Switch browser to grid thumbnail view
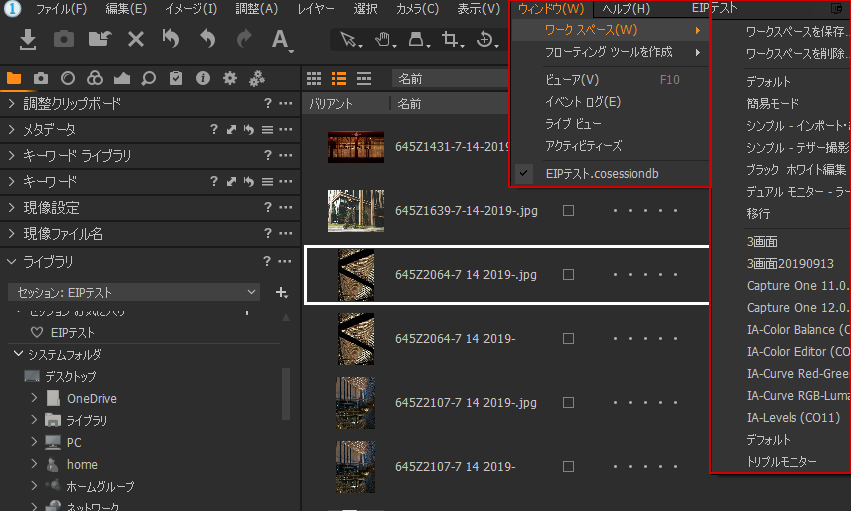851x511 pixels. [314, 78]
